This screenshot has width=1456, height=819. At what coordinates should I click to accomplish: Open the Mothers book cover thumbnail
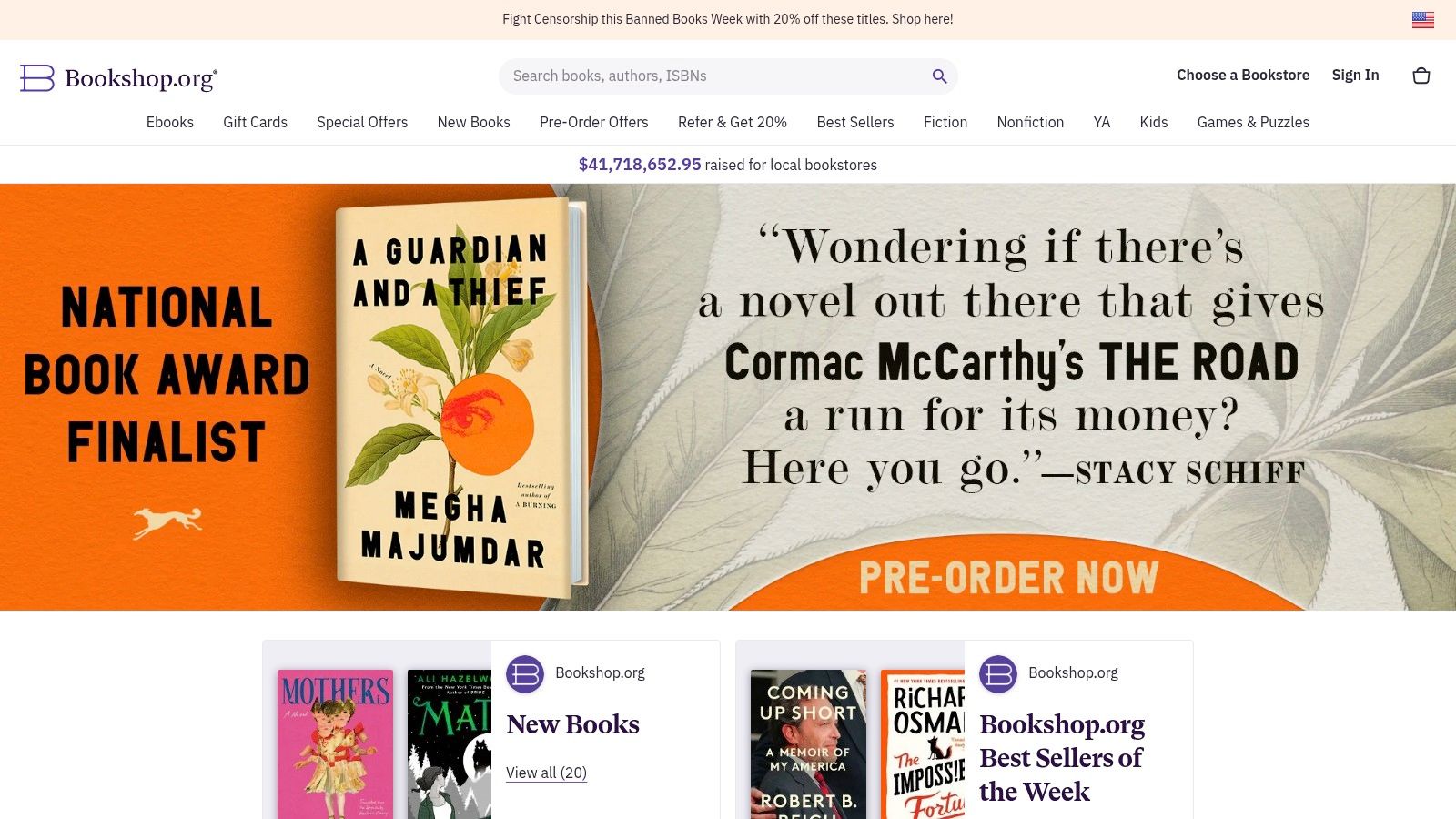(336, 744)
